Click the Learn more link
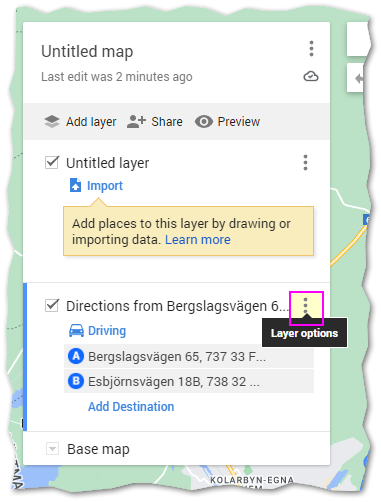The image size is (381, 502). 198,240
